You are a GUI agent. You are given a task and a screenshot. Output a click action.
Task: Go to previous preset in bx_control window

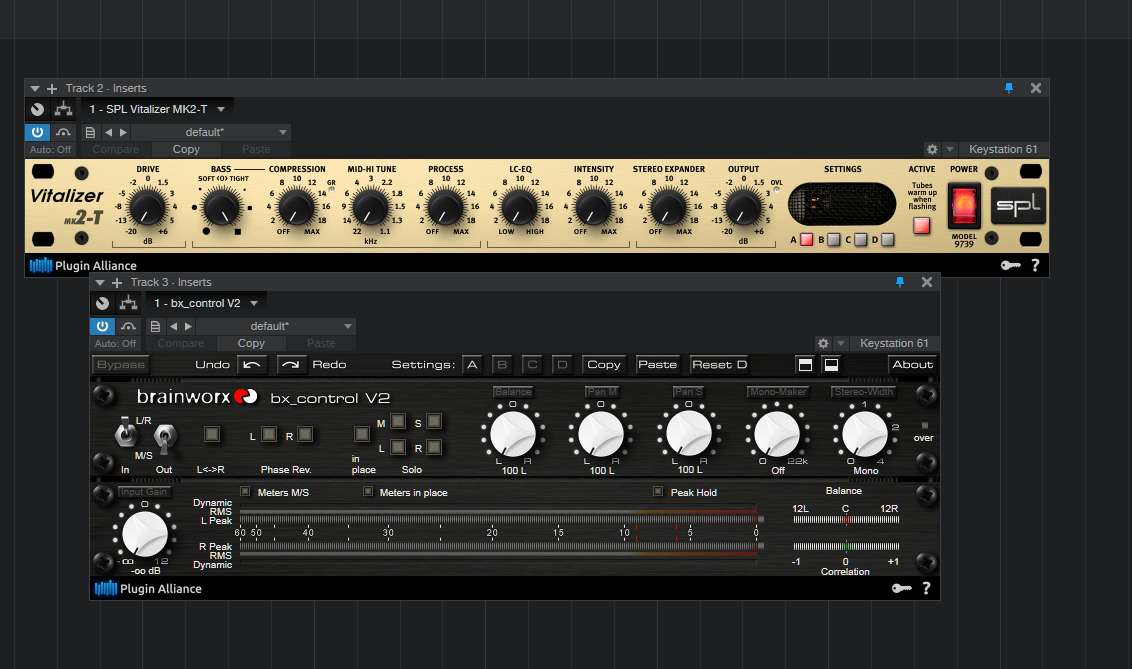(173, 326)
